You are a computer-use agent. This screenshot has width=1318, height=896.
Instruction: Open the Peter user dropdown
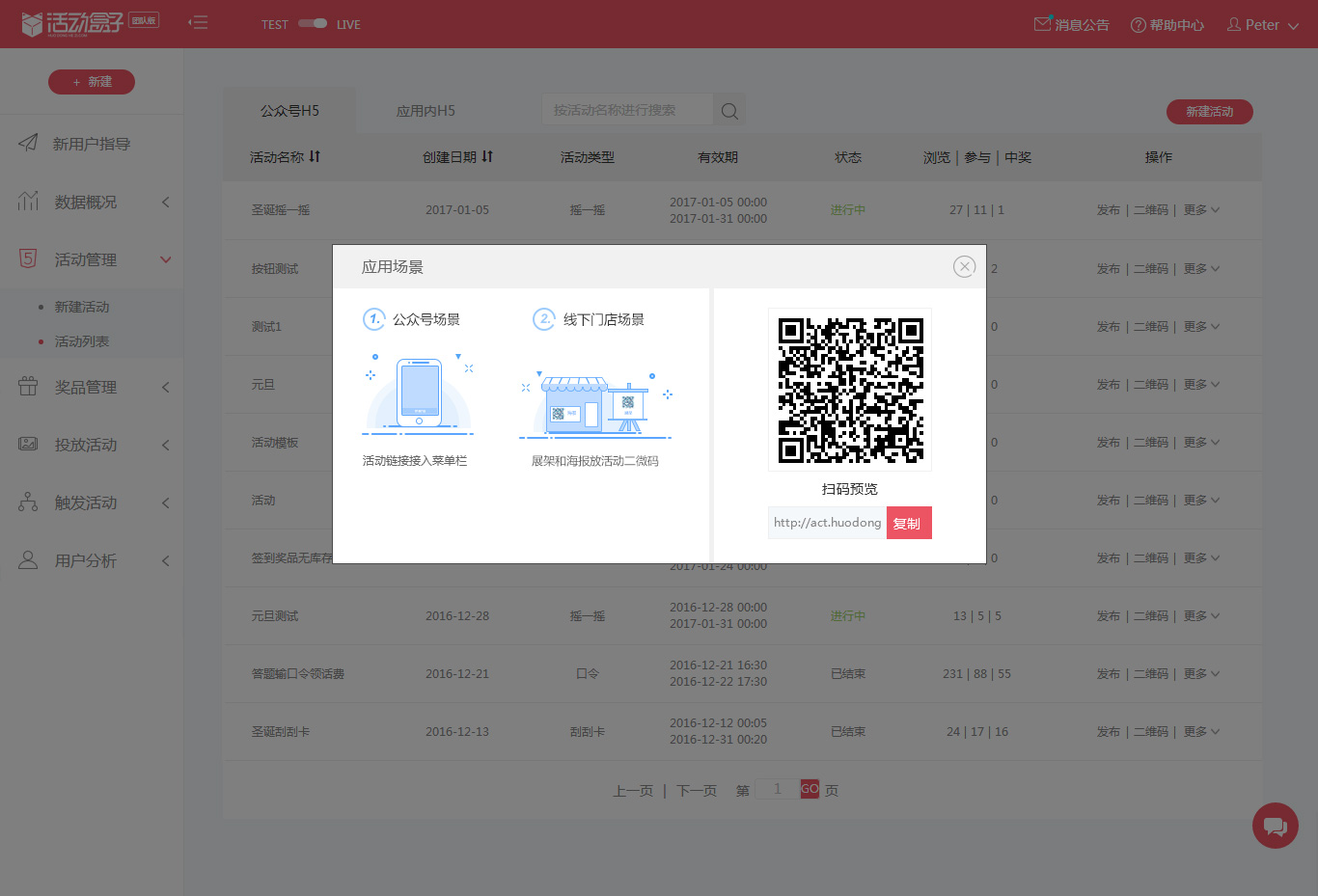[1263, 24]
